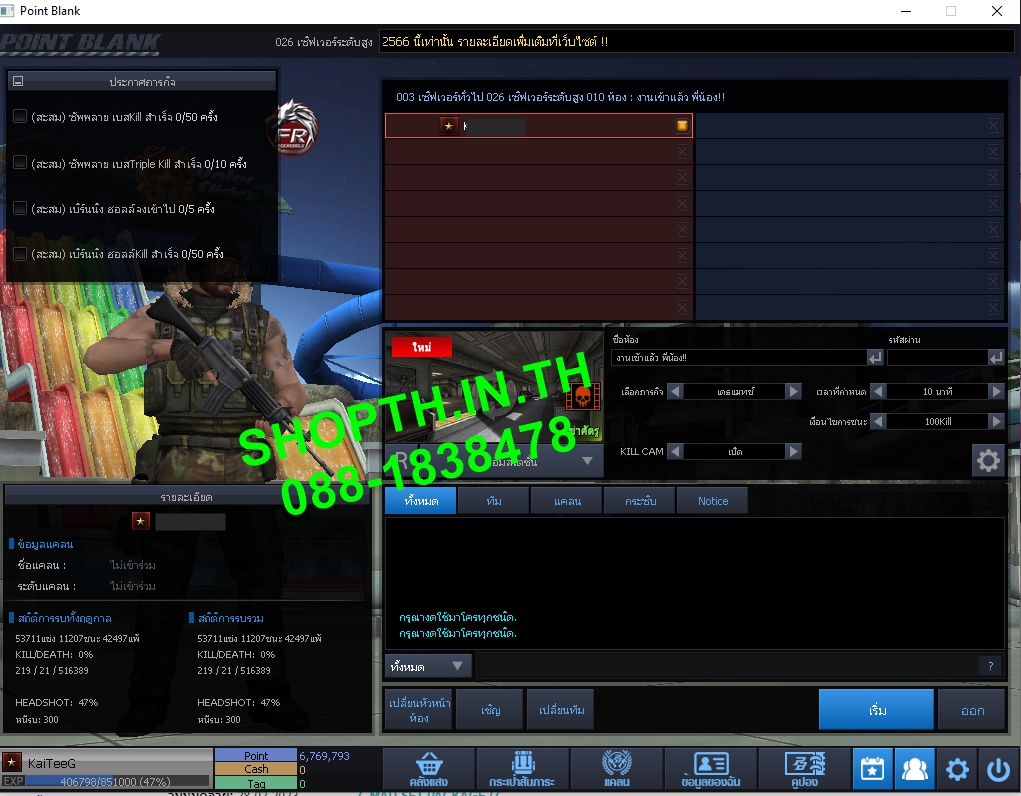Close the second red team slot
Screen dimensions: 1021x796
pyautogui.click(x=682, y=152)
